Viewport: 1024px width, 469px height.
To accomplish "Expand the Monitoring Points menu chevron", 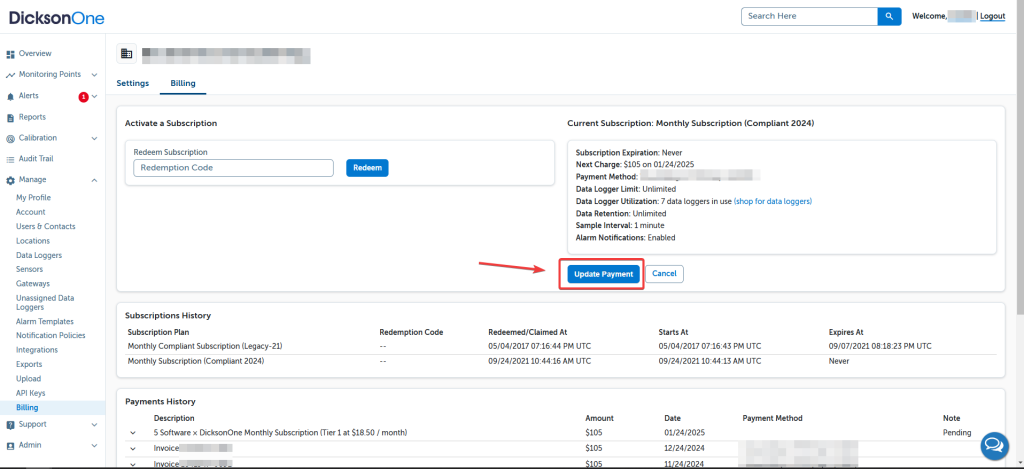I will [94, 75].
